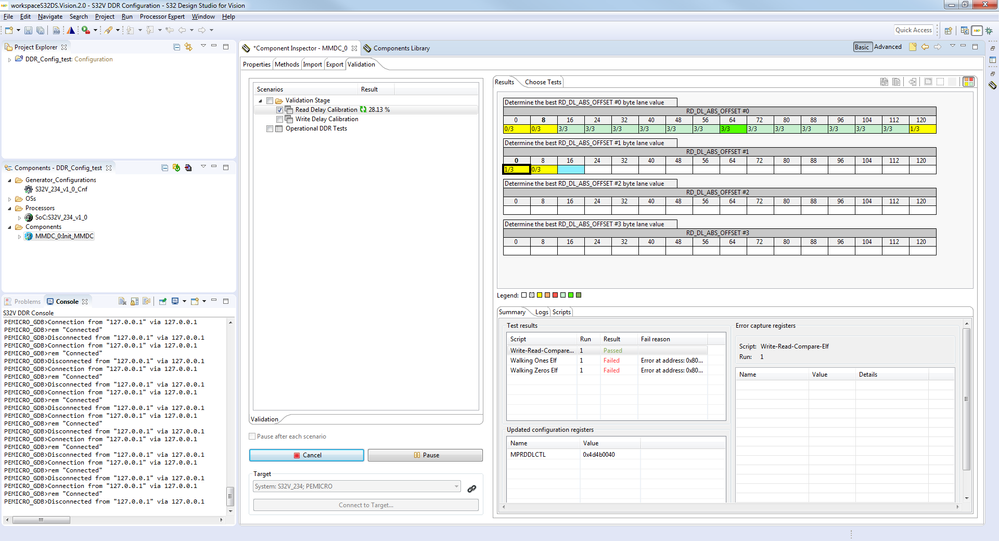Click bright green 3/3 cell at offset 64
Image resolution: width=999 pixels, height=541 pixels.
point(733,129)
